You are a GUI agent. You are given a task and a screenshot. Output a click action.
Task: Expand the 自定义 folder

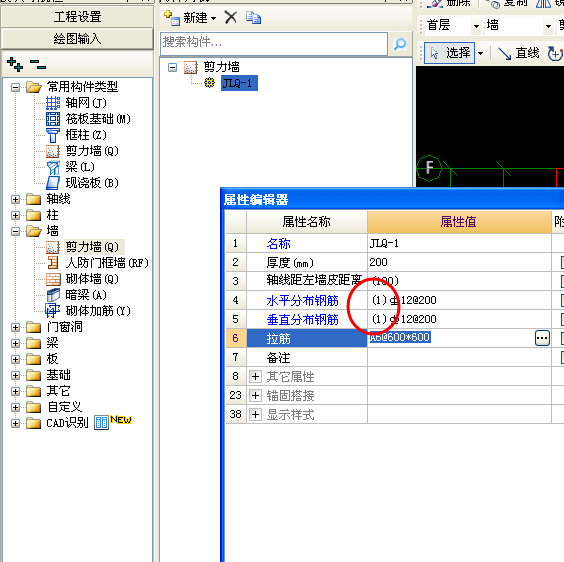pyautogui.click(x=15, y=407)
